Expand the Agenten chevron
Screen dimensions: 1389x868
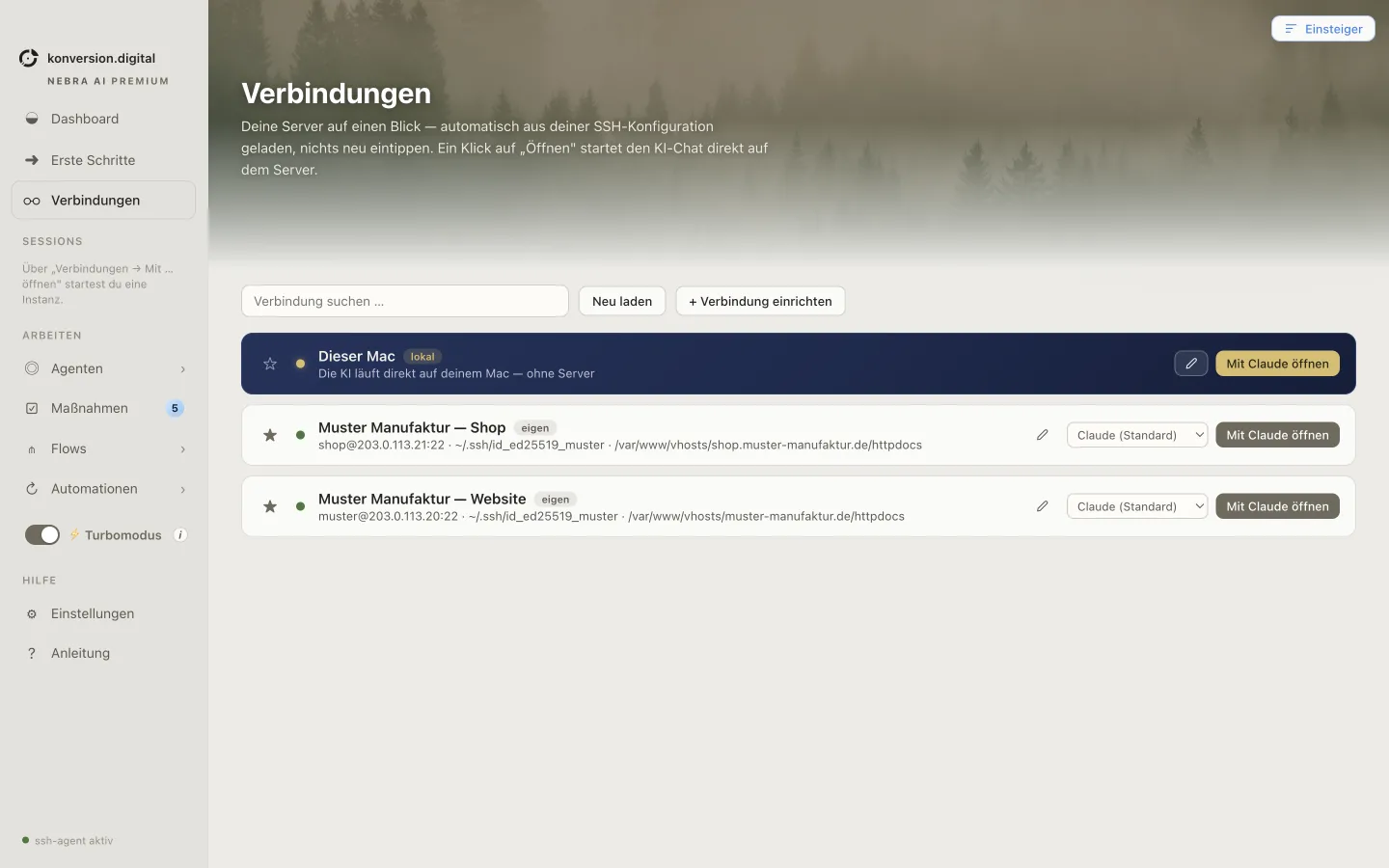182,369
